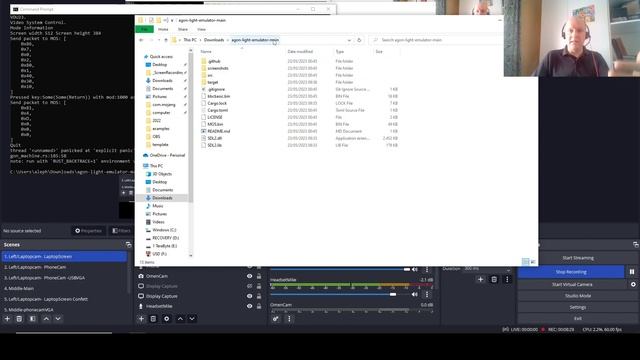
Task: Pause the recording
Action: [632, 272]
